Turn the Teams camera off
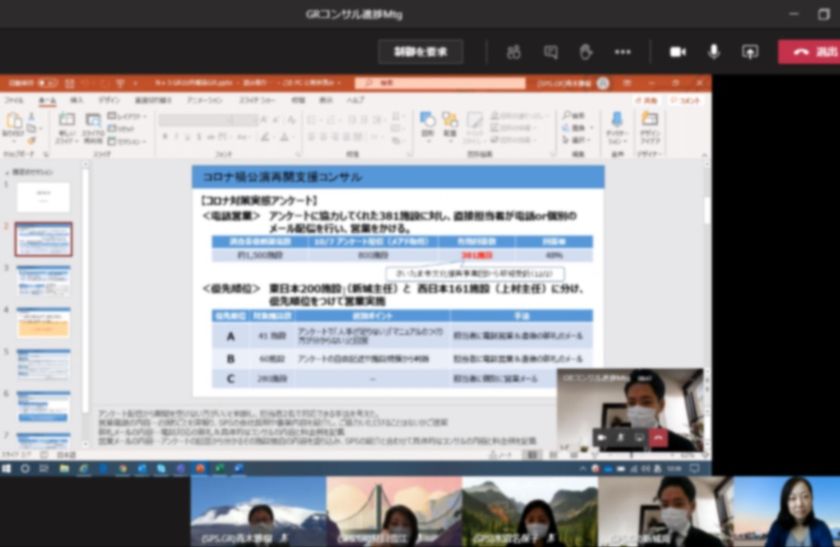 pyautogui.click(x=677, y=52)
